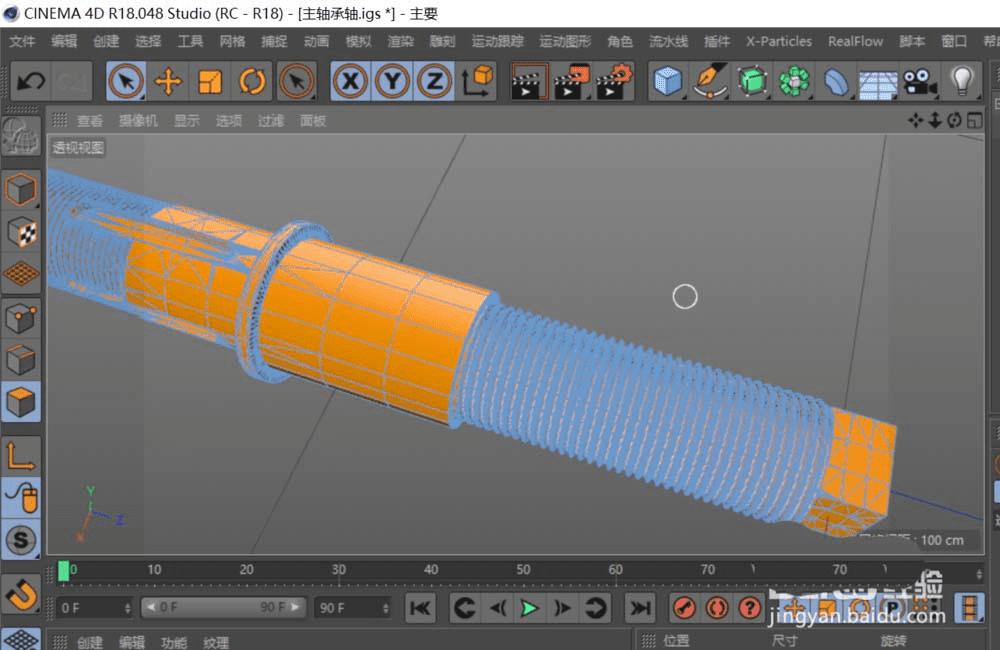Open the spline Pen tool

point(710,81)
